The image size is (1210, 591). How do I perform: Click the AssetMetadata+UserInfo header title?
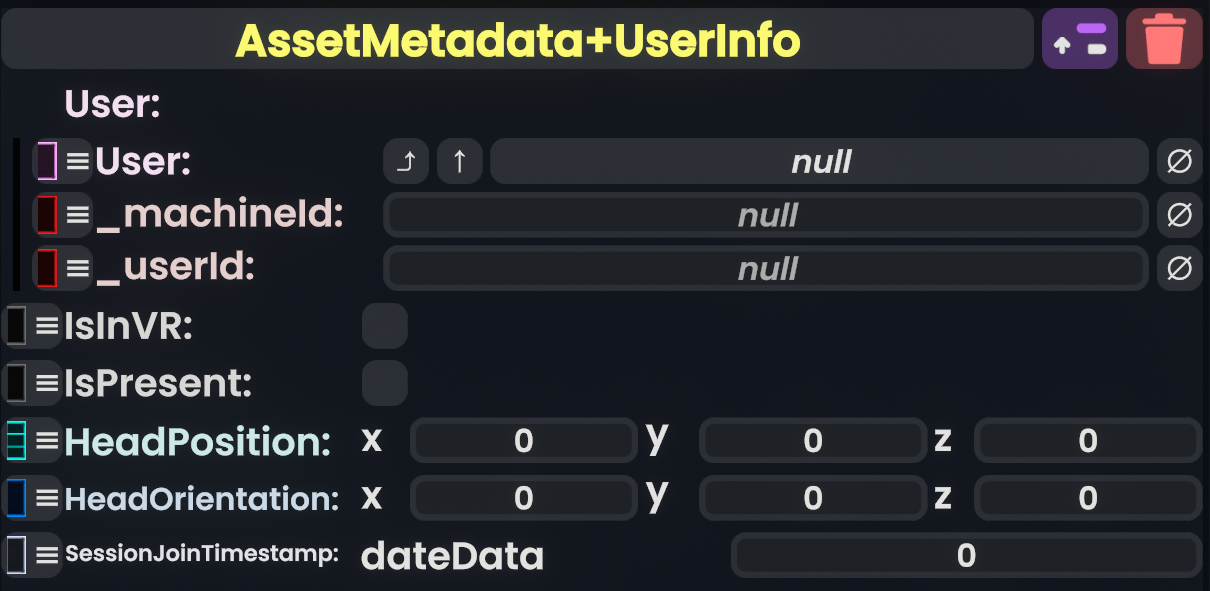[517, 39]
